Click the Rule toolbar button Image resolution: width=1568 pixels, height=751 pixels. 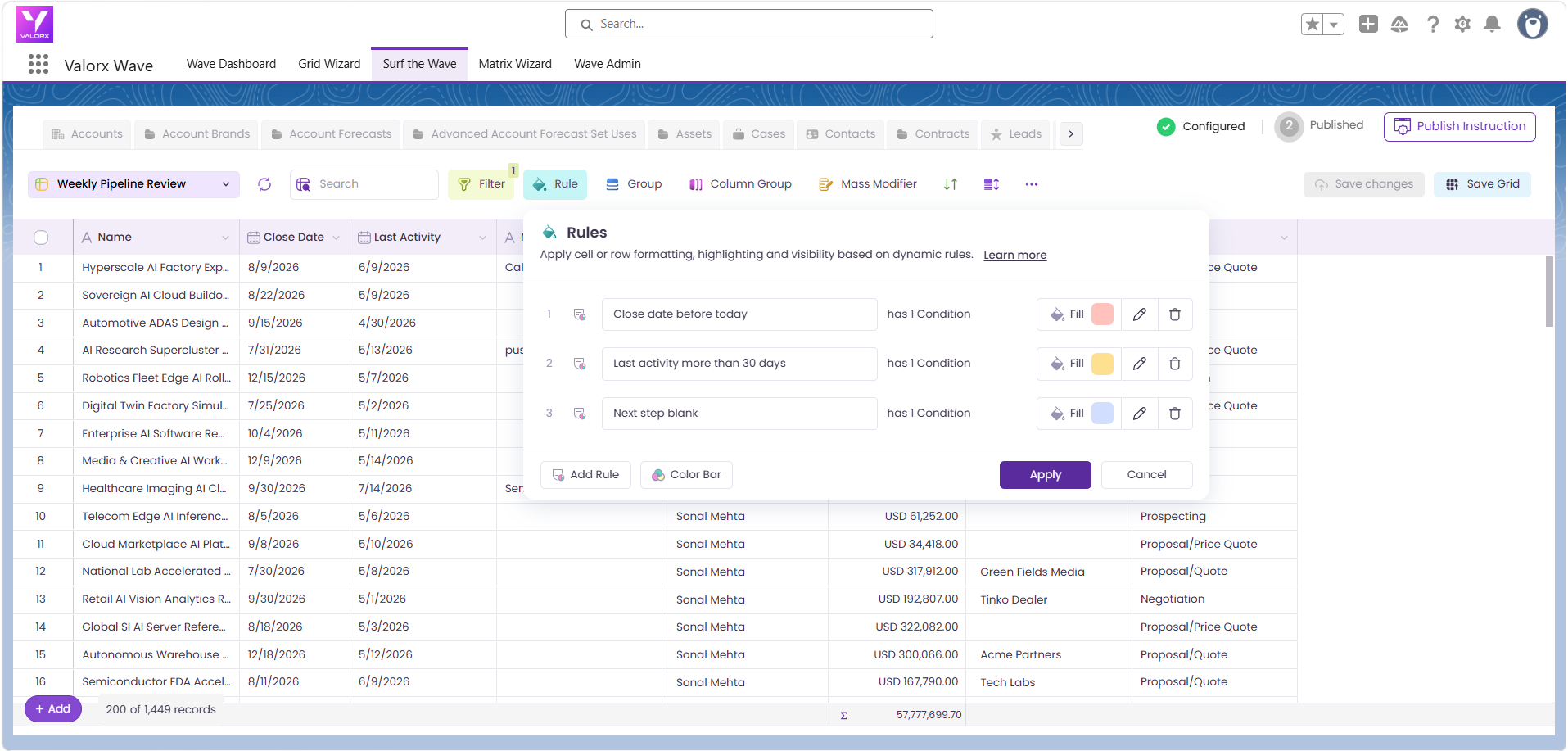556,184
